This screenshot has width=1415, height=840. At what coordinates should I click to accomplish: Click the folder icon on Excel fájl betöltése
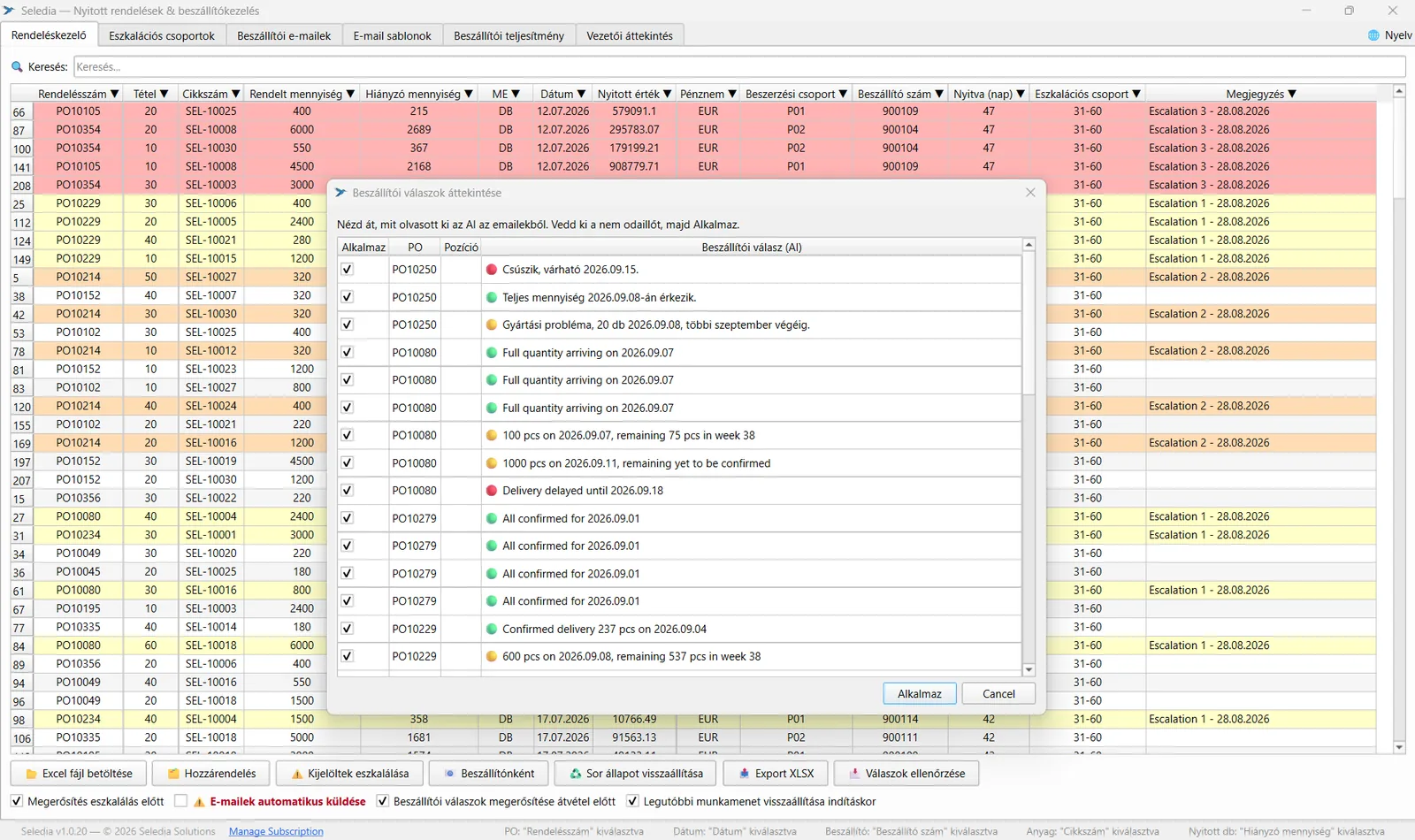tap(32, 774)
